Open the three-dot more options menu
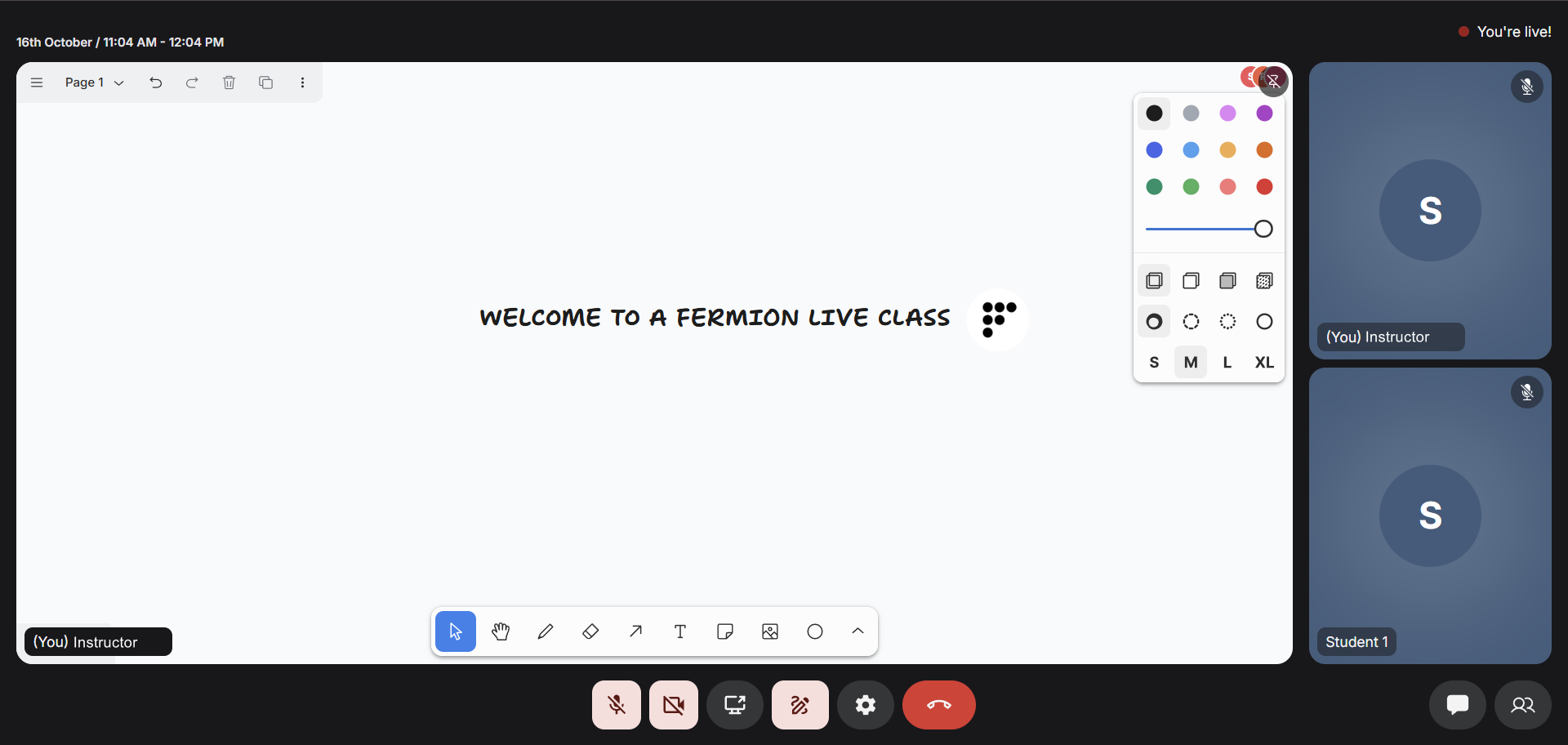The width and height of the screenshot is (1568, 745). pos(303,83)
